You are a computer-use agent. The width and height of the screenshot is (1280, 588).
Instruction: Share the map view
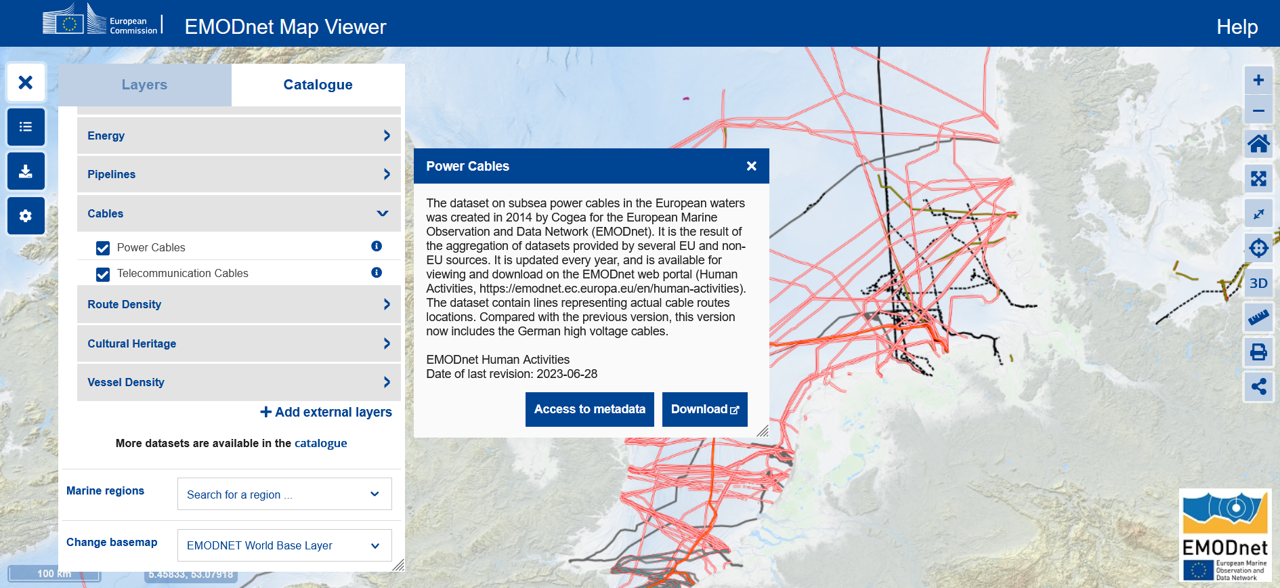(x=1258, y=386)
